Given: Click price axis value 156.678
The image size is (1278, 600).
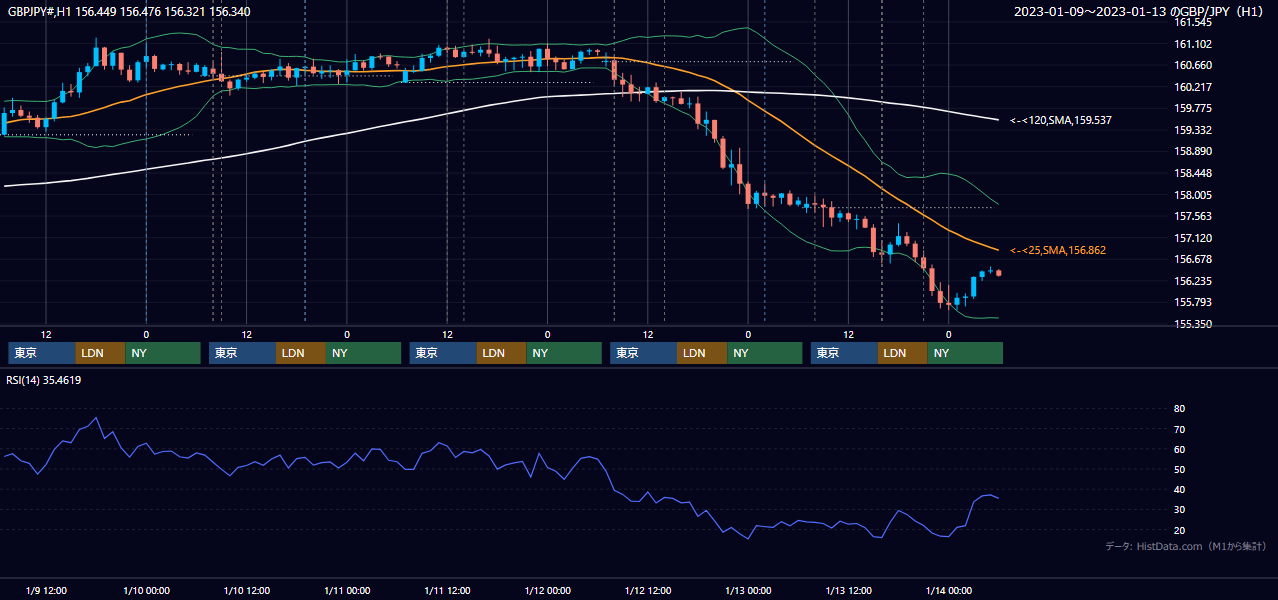Looking at the screenshot, I should click(1192, 259).
